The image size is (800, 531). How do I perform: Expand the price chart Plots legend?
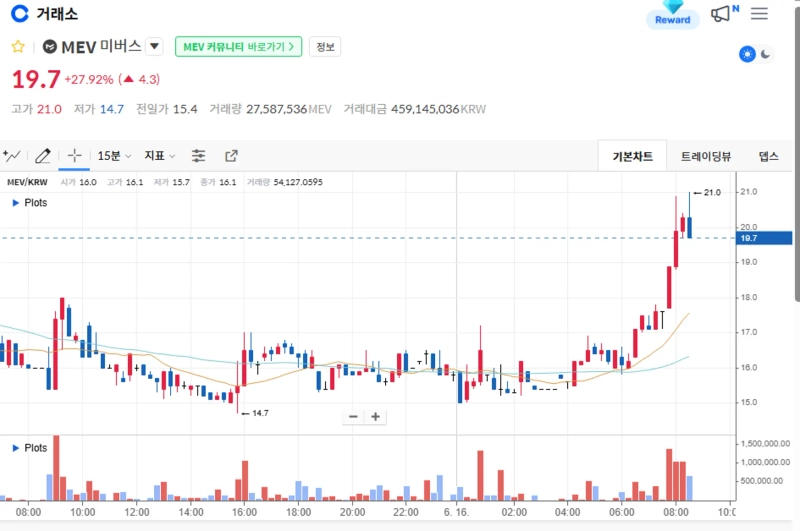pos(15,203)
